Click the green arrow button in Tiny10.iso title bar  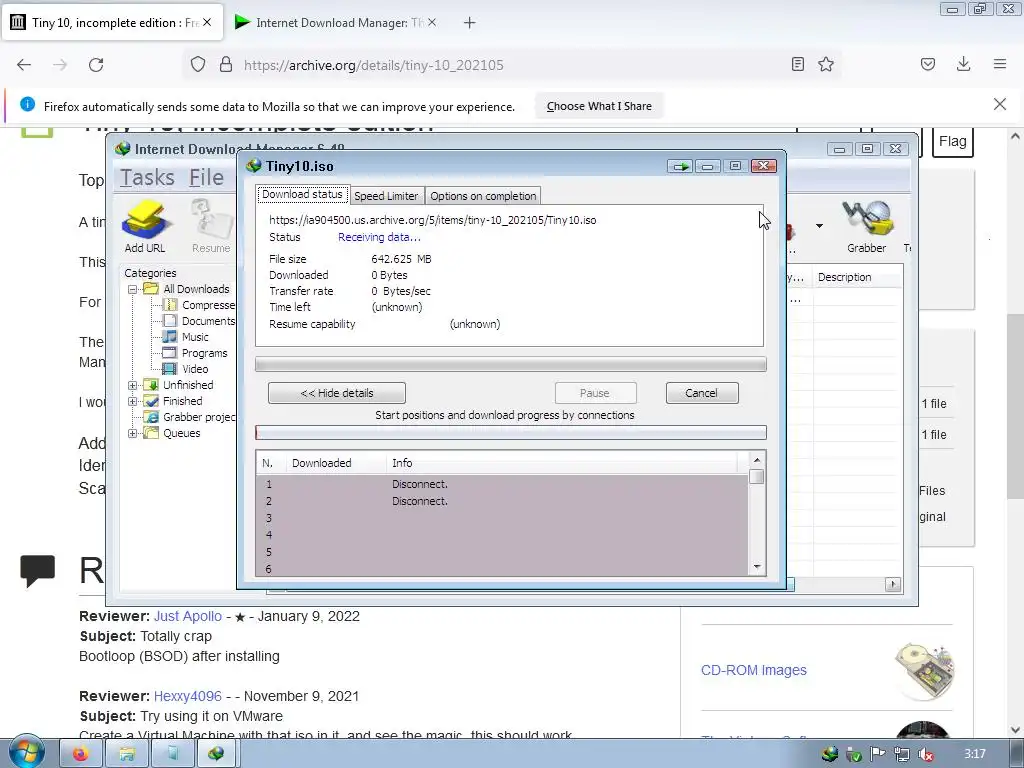click(x=680, y=166)
